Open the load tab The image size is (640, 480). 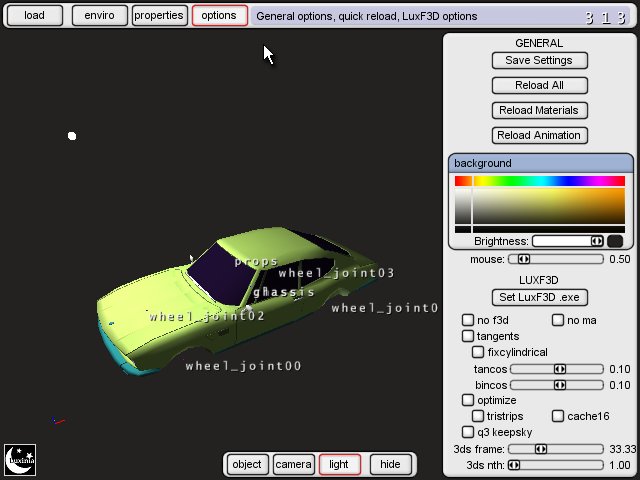click(36, 16)
